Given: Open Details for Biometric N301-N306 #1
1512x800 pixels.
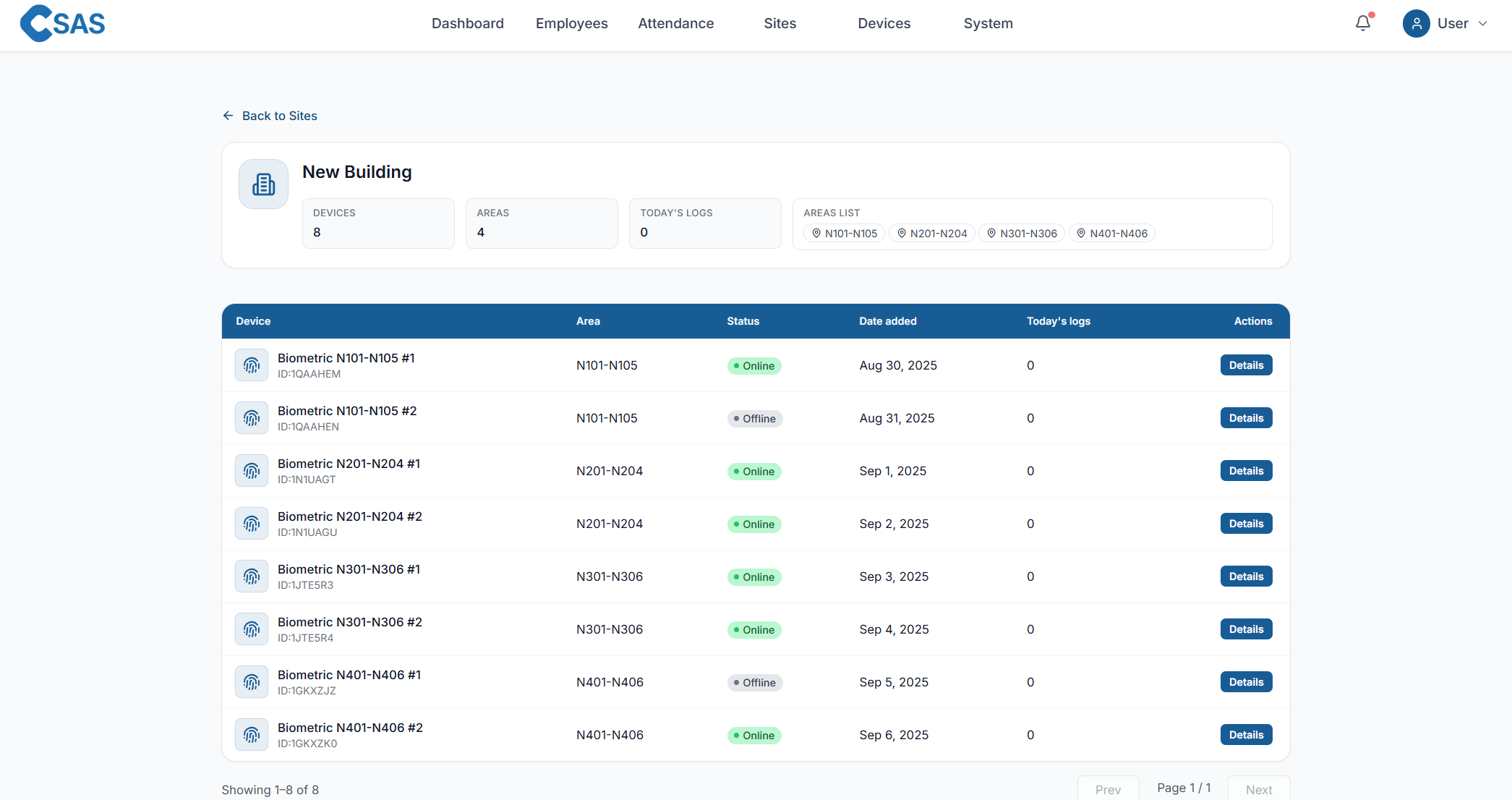Looking at the screenshot, I should tap(1246, 576).
